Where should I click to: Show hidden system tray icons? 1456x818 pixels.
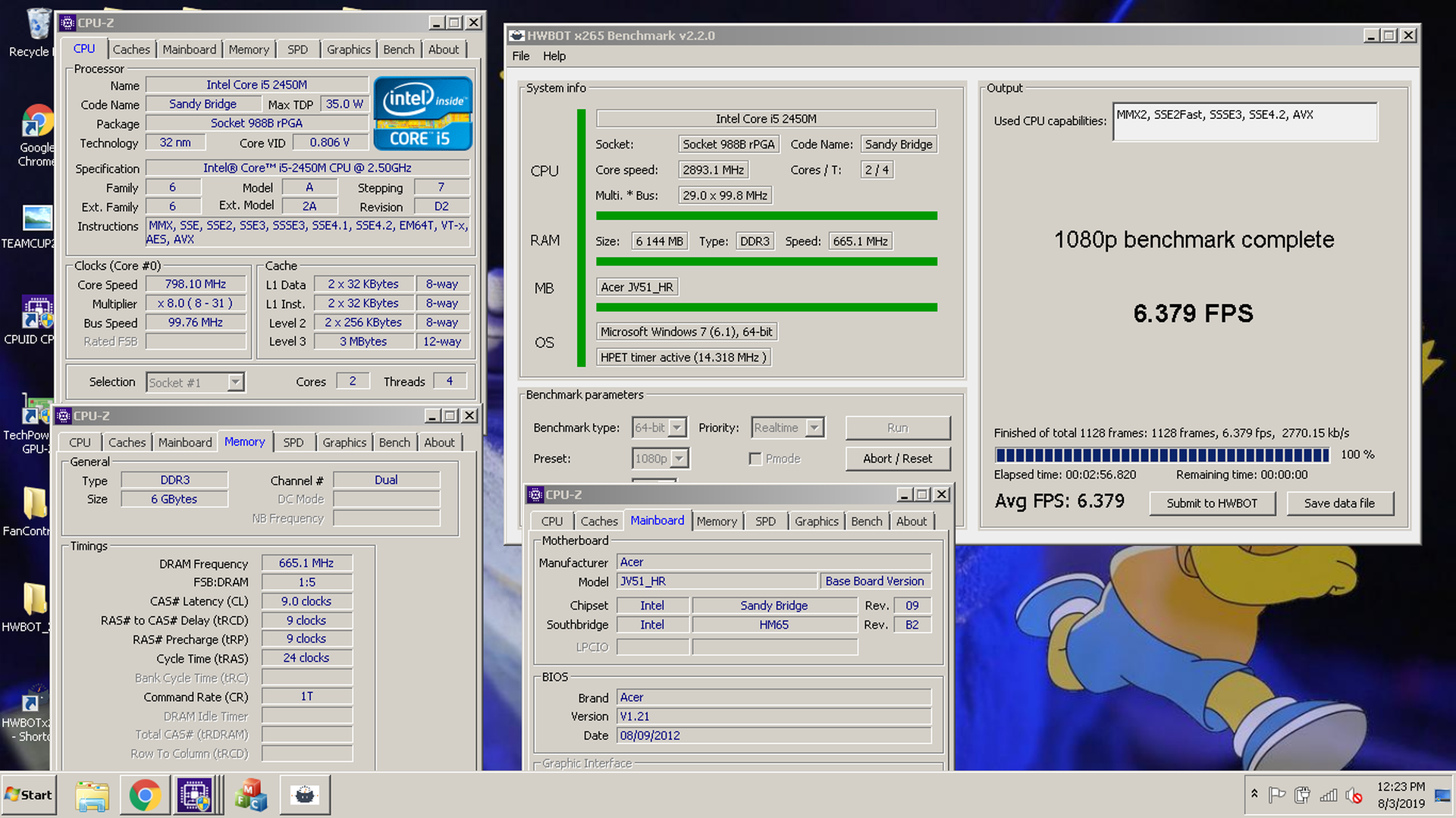pyautogui.click(x=1254, y=794)
